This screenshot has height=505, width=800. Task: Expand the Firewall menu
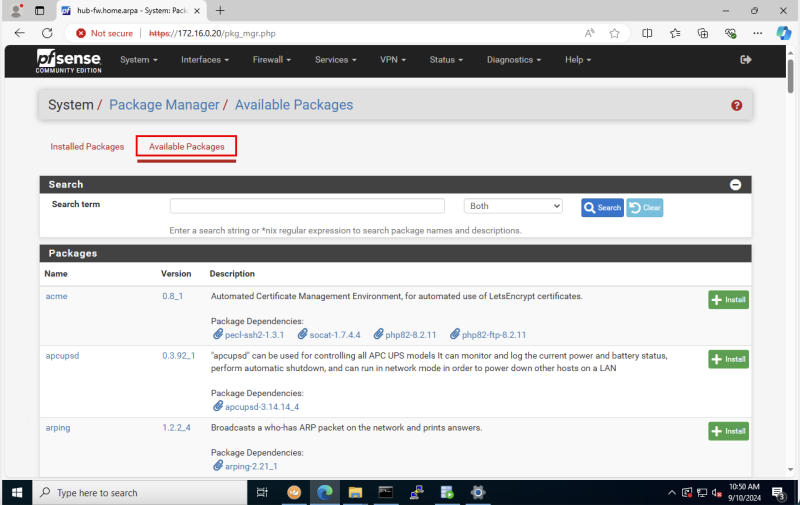point(271,60)
